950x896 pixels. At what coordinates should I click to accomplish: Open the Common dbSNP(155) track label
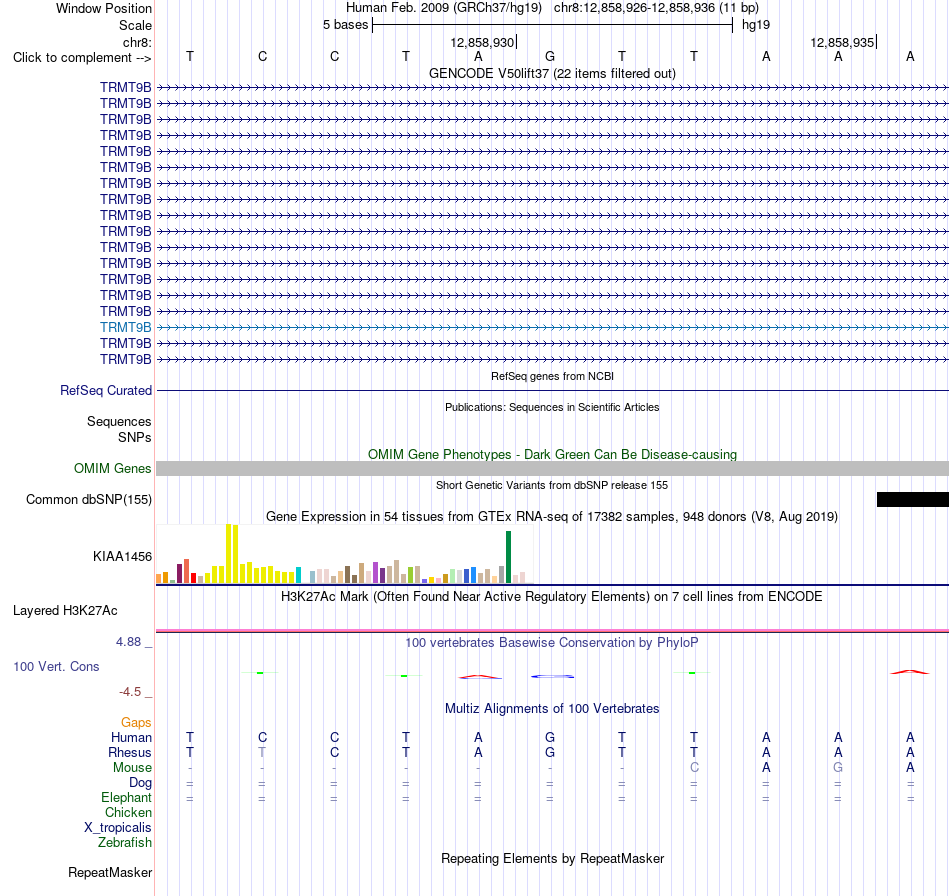point(88,499)
